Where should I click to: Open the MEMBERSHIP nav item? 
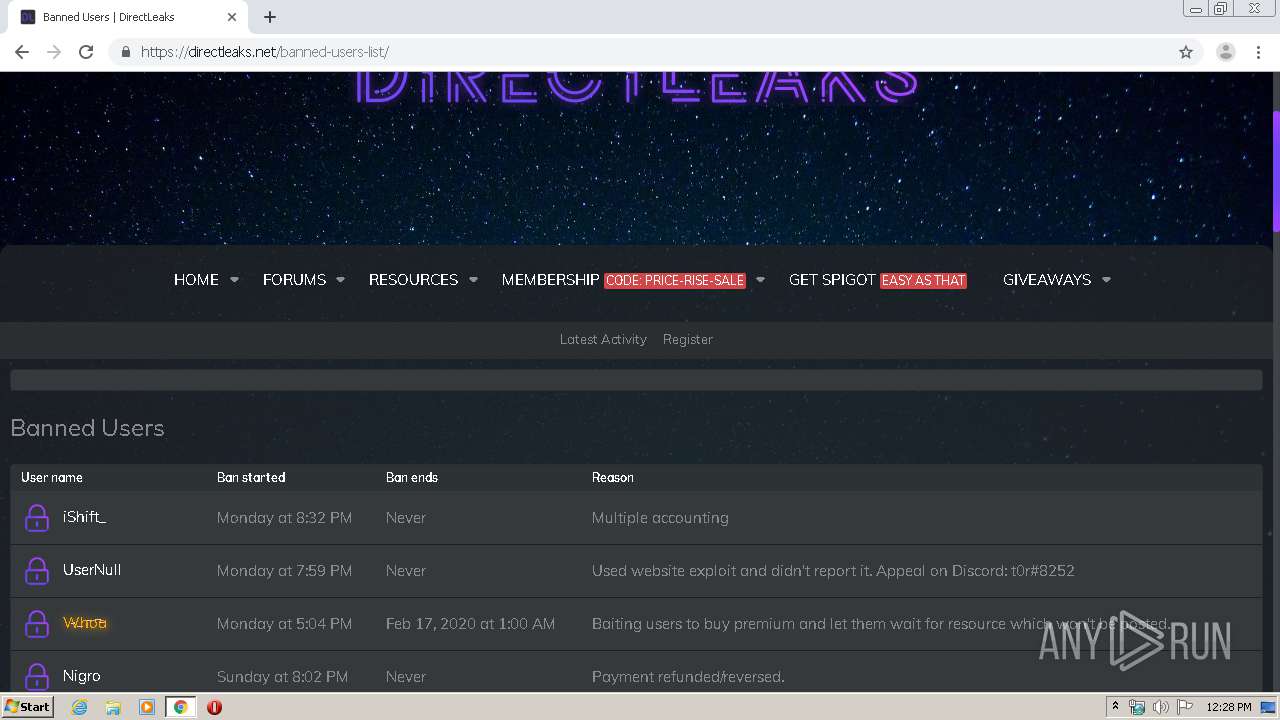tap(550, 280)
